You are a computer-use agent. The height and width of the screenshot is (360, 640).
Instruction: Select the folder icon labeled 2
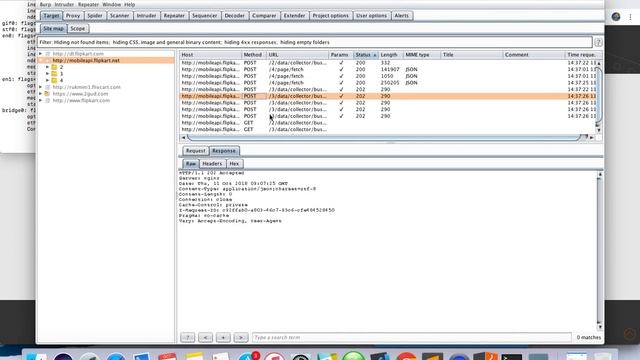point(54,67)
